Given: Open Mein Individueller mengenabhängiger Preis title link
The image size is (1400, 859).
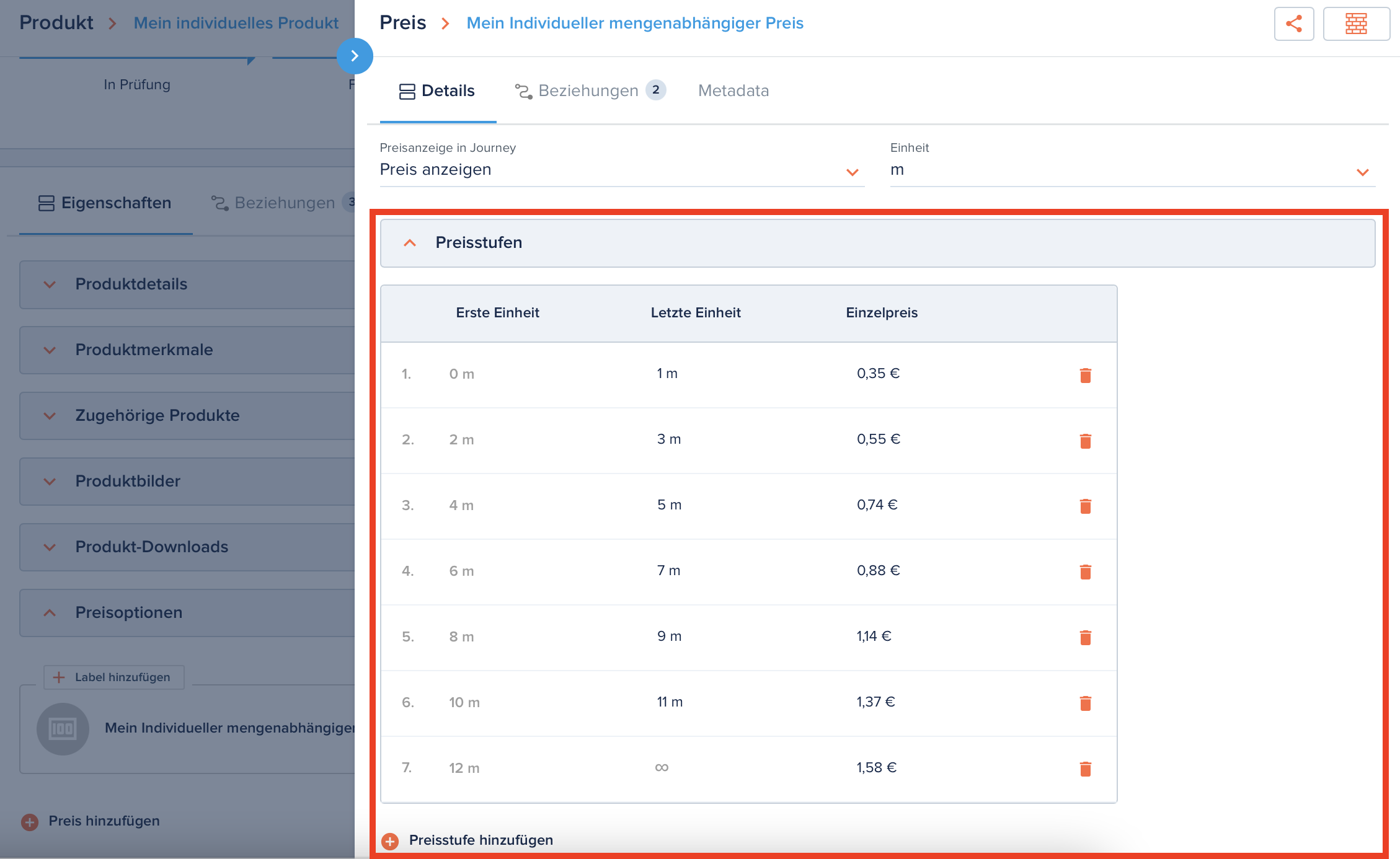Looking at the screenshot, I should [x=635, y=23].
